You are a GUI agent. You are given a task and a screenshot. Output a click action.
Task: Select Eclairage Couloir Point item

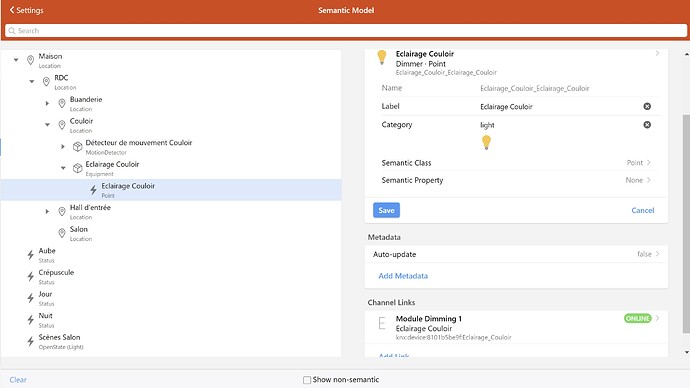click(171, 190)
